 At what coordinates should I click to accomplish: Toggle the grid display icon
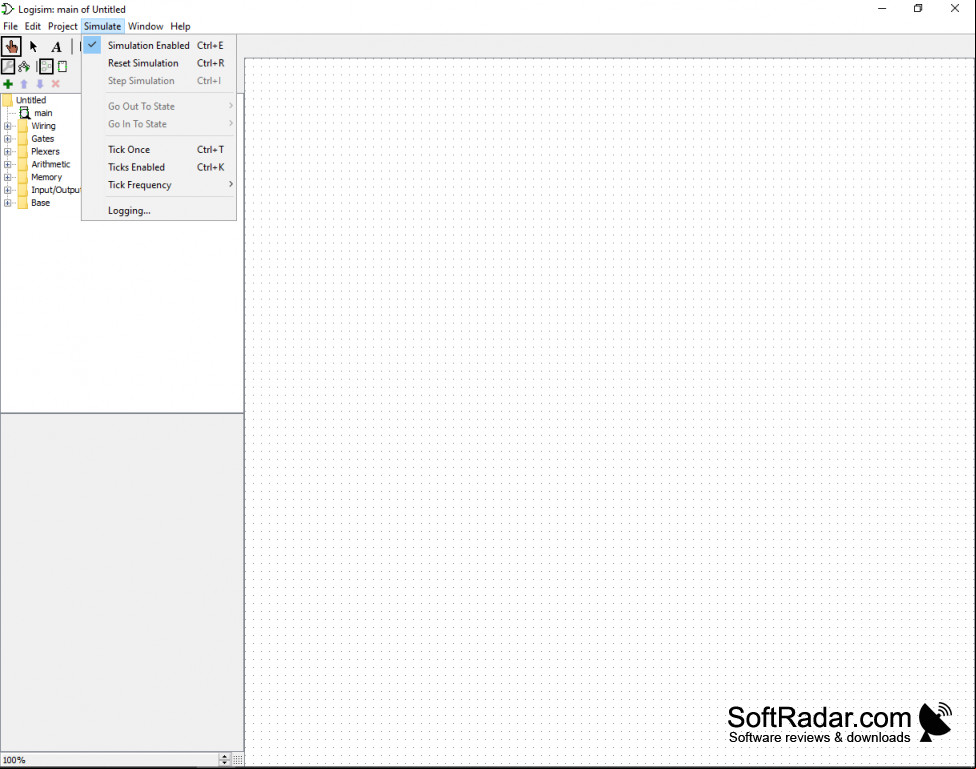coord(238,760)
